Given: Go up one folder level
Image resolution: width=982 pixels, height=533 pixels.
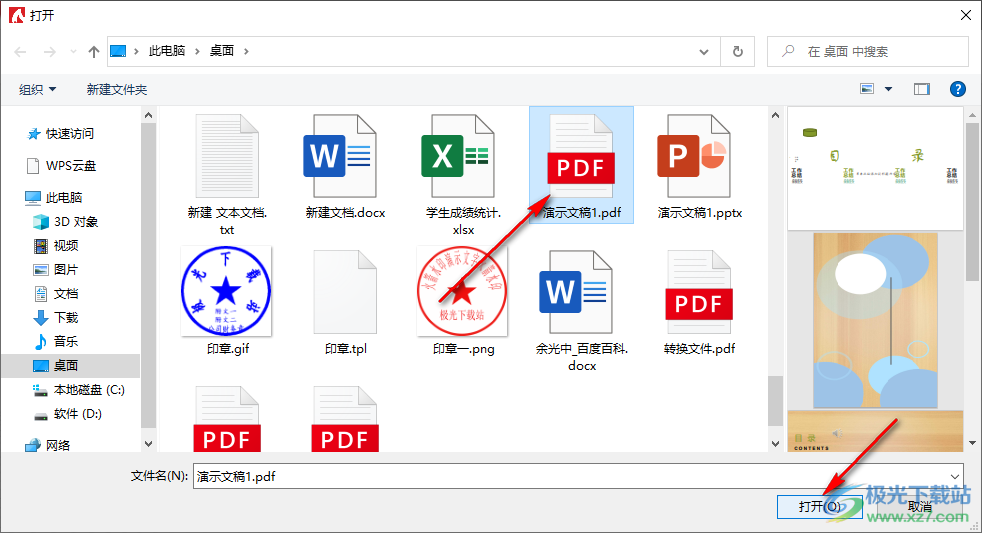Looking at the screenshot, I should [94, 51].
